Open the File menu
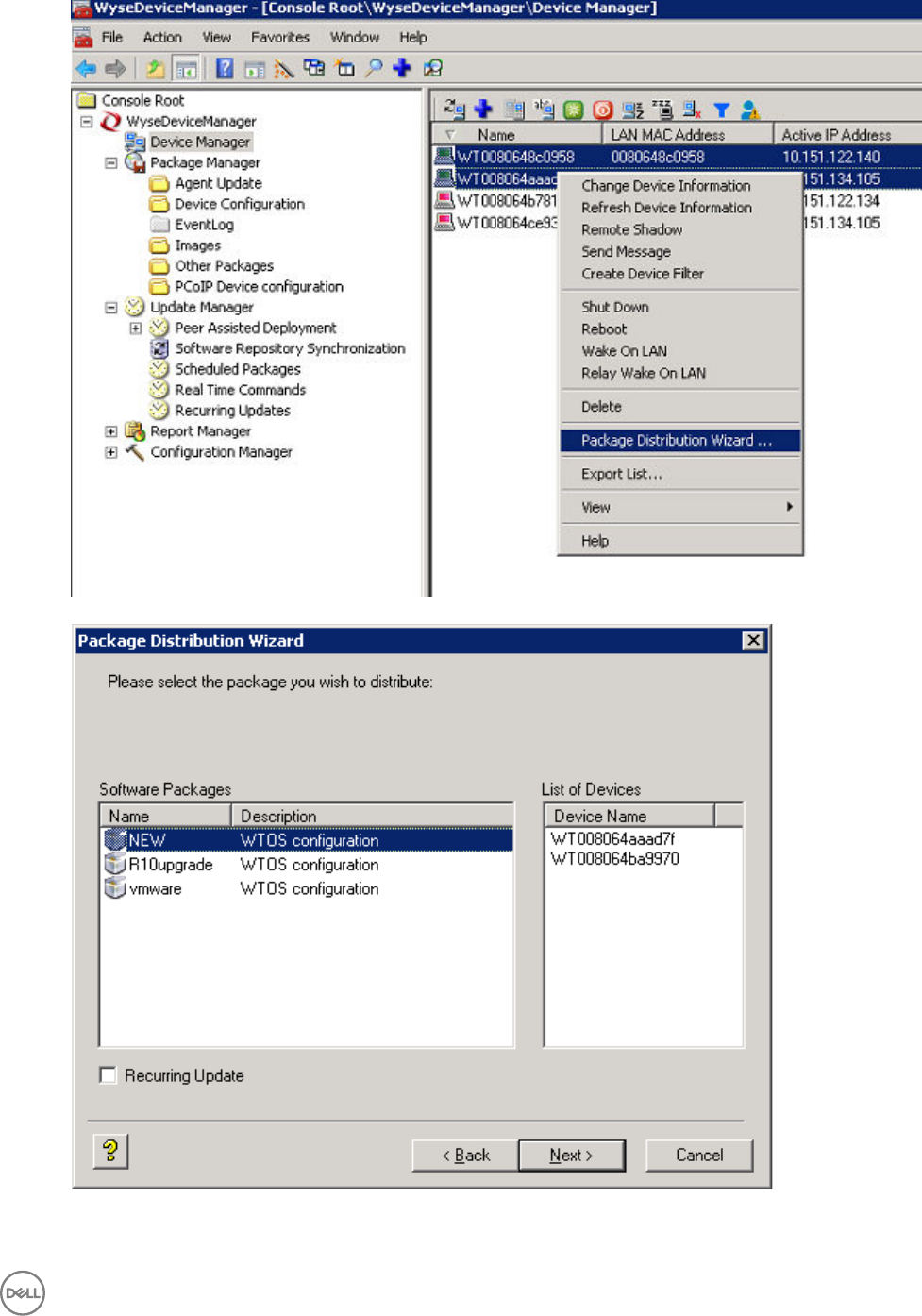Screen dimensions: 922x1316 [x=112, y=37]
